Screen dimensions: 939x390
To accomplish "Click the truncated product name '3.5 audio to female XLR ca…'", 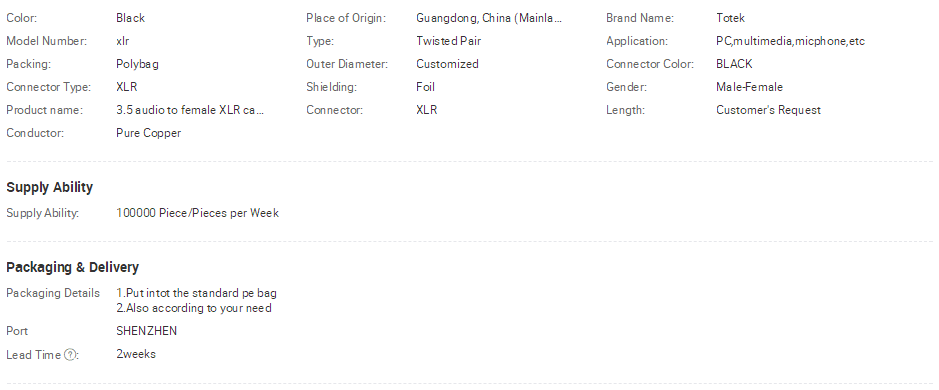I will [190, 110].
